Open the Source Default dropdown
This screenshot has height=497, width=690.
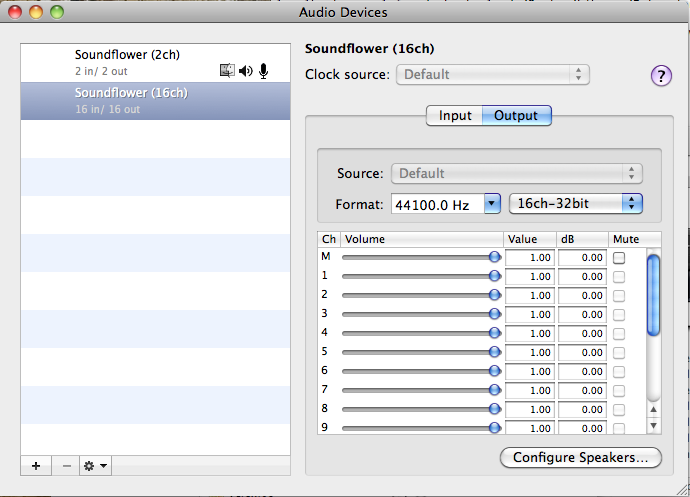517,173
